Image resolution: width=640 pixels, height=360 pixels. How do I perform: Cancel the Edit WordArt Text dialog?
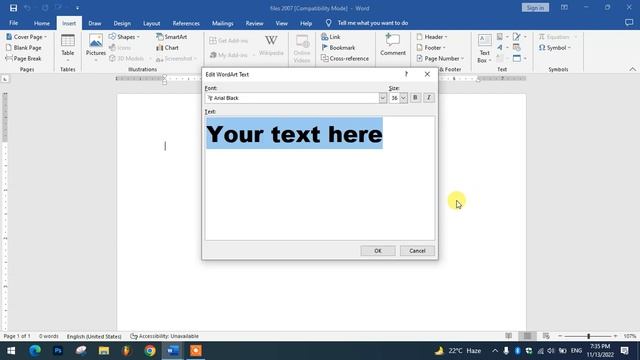(x=417, y=251)
